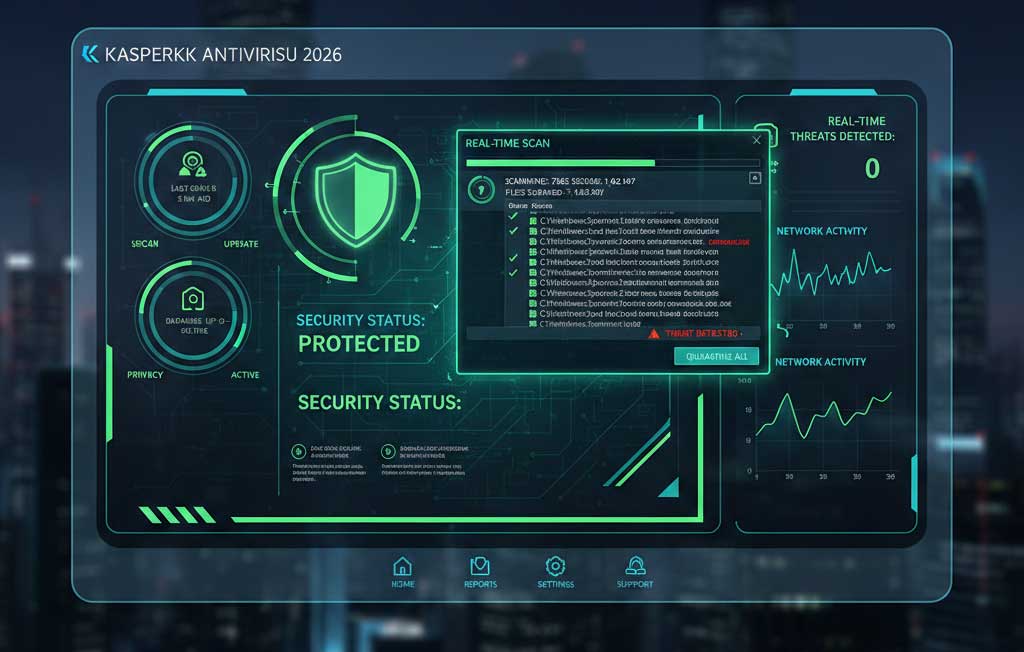Toggle the last green checkmark in scan results
Screen dimensions: 1024x652
[513, 272]
